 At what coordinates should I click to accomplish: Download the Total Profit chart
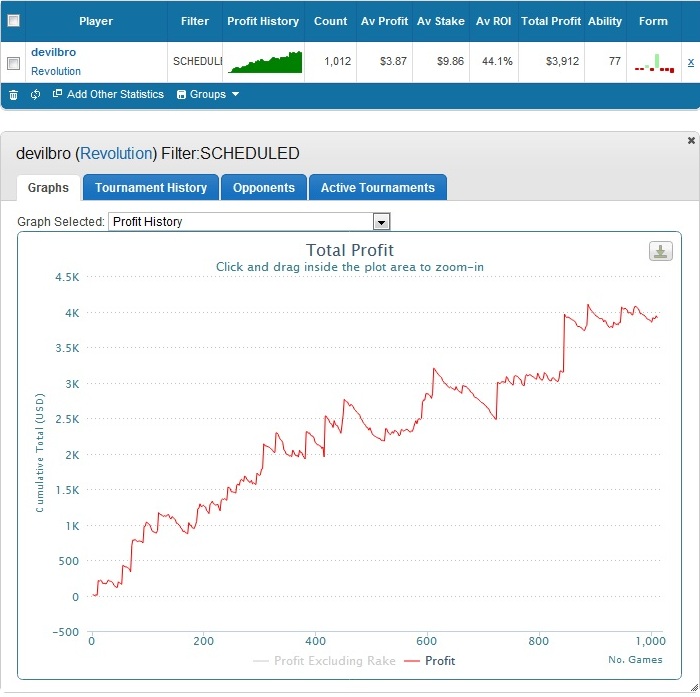pyautogui.click(x=660, y=251)
